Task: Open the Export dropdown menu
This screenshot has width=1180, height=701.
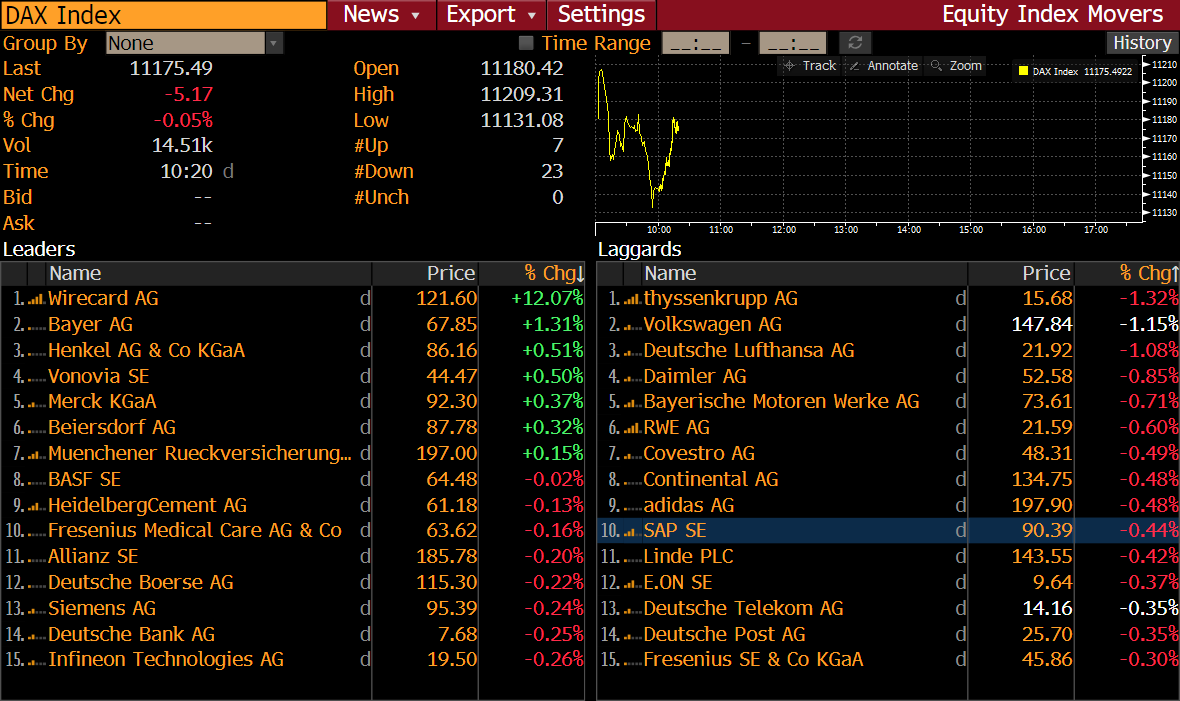Action: pos(491,14)
